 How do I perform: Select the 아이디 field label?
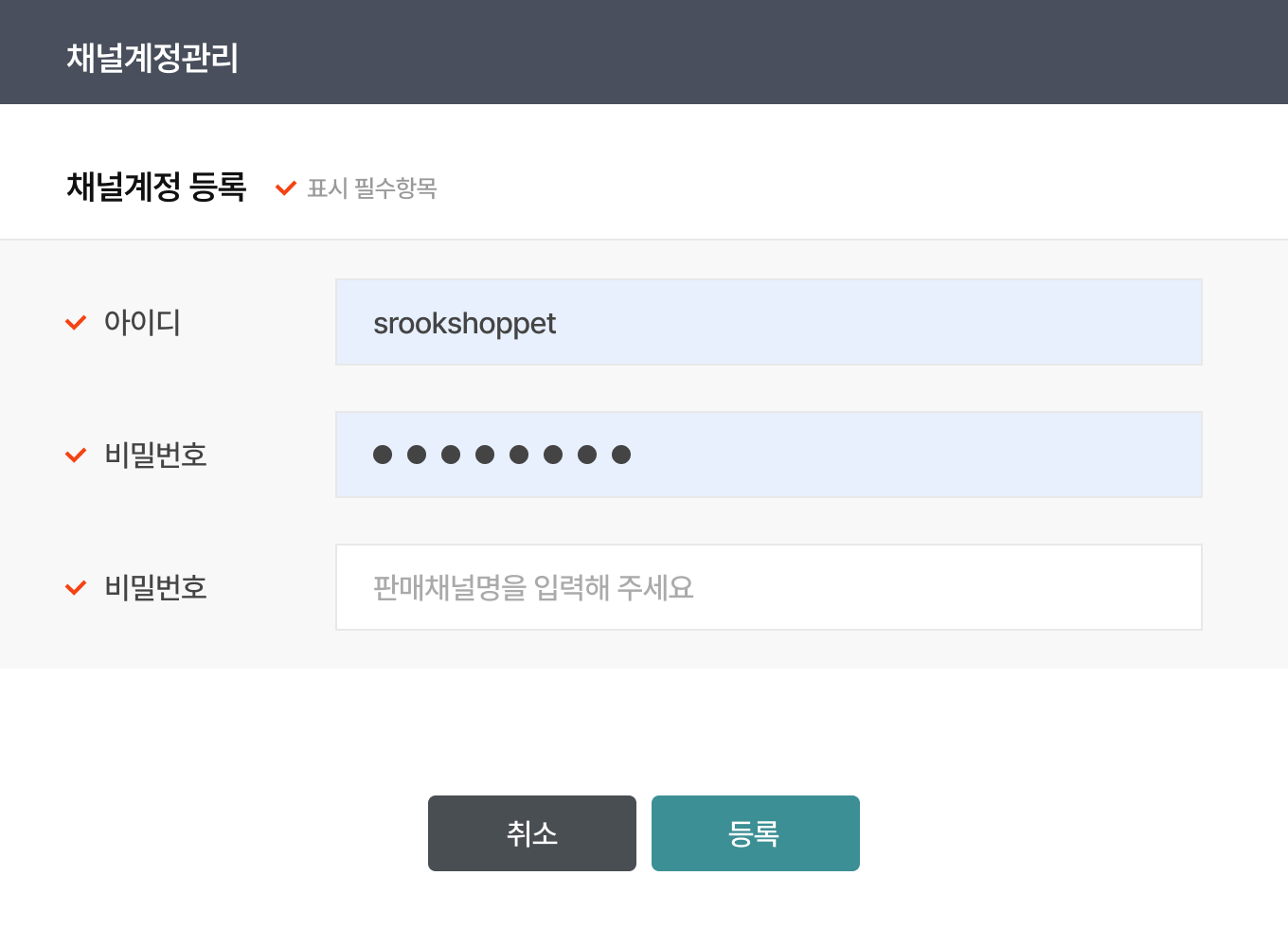[x=144, y=323]
